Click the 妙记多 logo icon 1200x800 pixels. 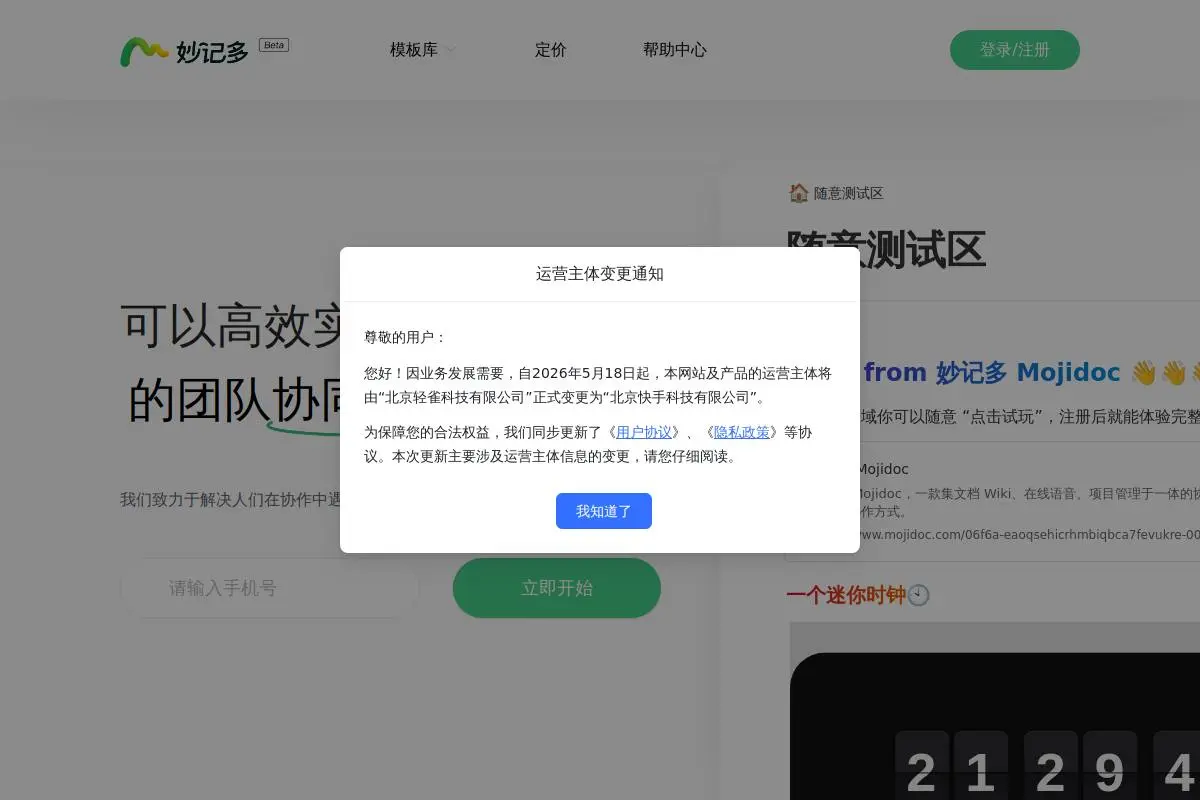coord(144,51)
